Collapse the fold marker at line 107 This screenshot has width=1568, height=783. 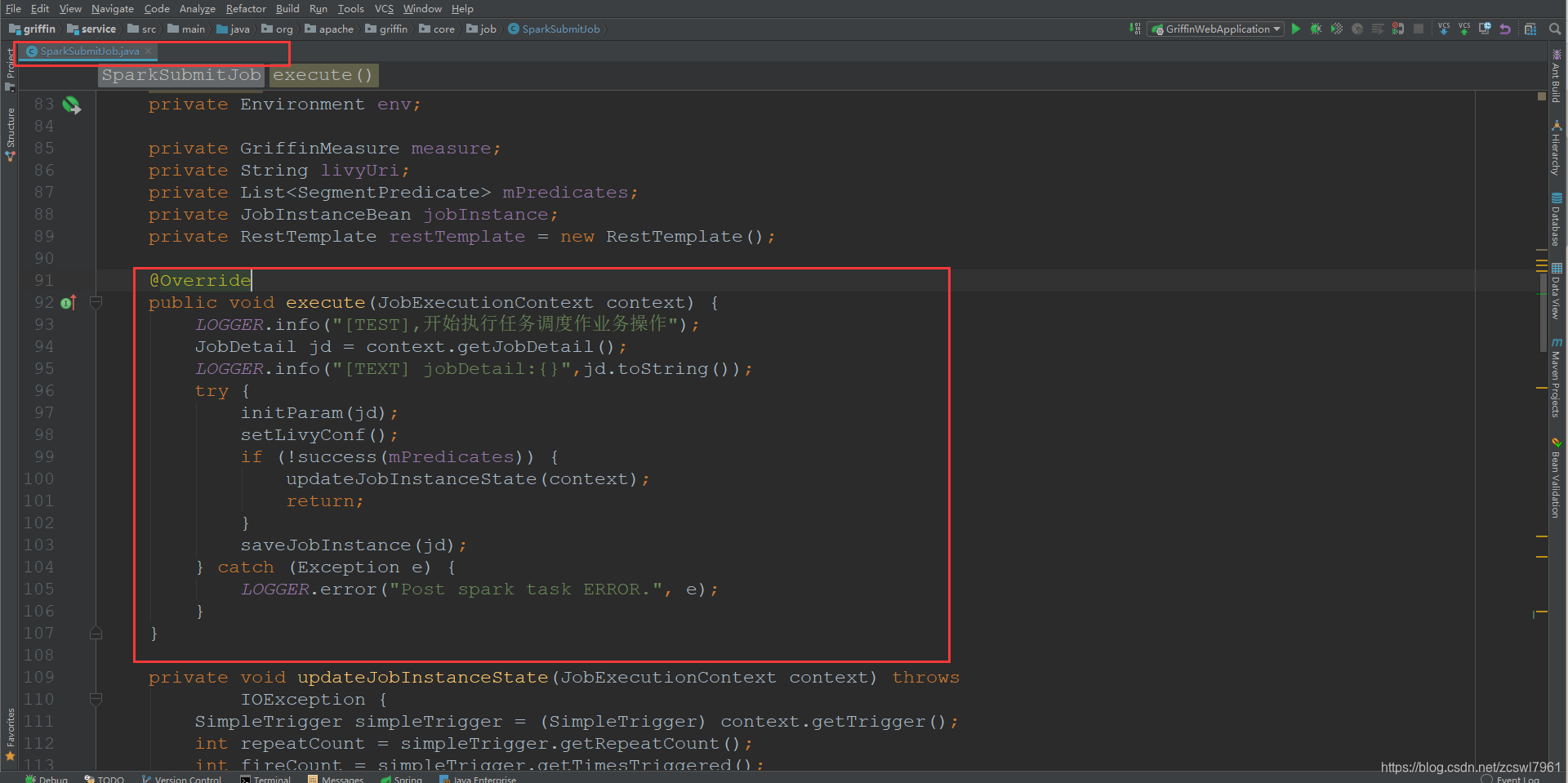click(x=96, y=633)
